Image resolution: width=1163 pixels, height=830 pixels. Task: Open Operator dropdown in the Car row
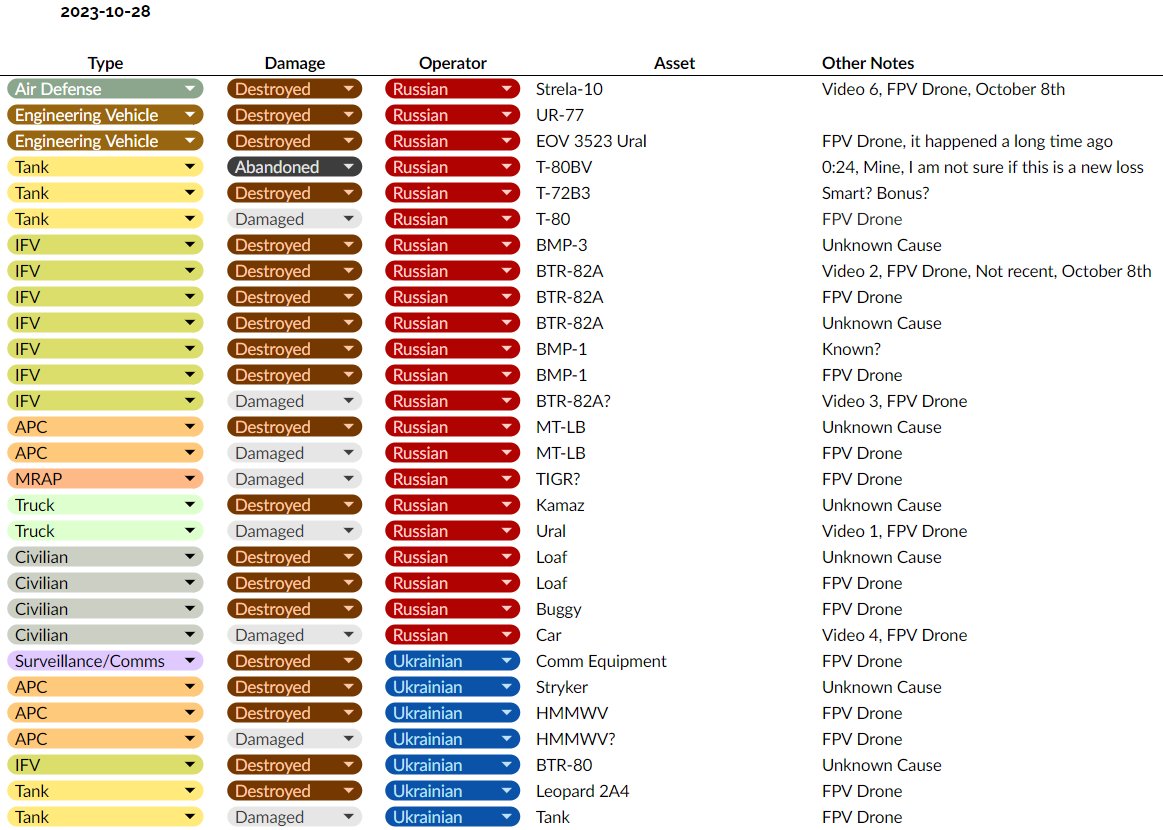pos(452,635)
